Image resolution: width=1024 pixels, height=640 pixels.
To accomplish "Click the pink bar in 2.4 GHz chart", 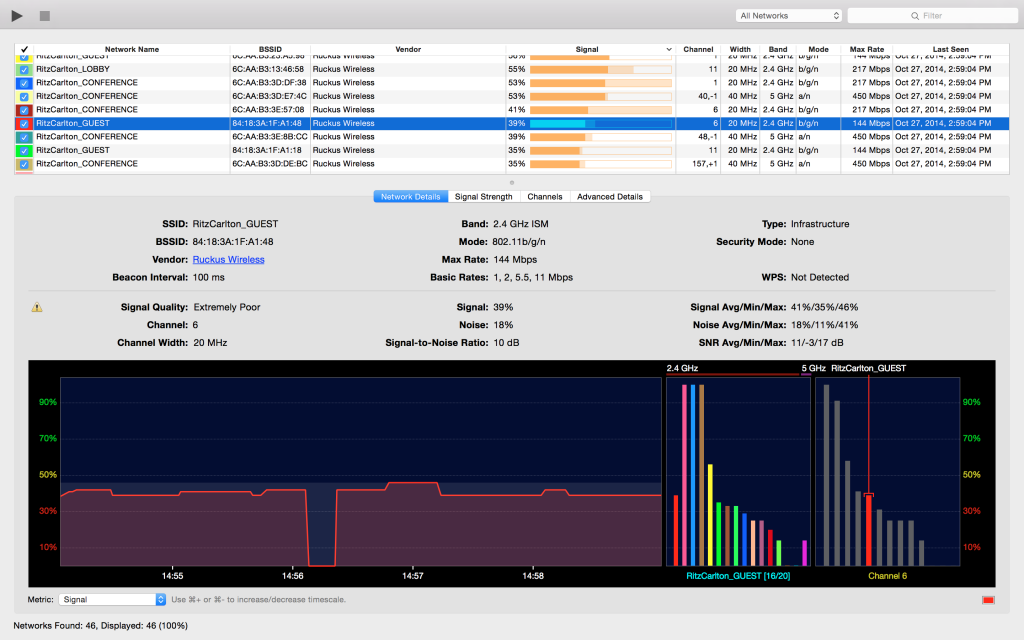I will point(684,475).
